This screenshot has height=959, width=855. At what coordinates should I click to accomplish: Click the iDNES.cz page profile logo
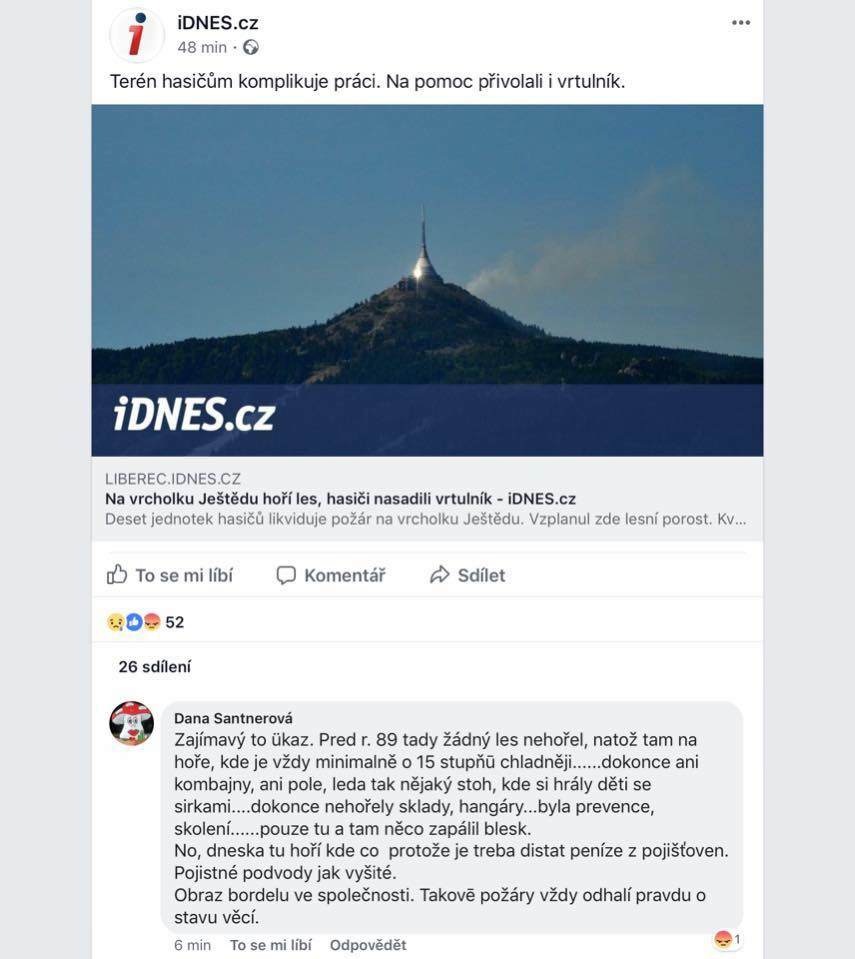click(x=137, y=35)
